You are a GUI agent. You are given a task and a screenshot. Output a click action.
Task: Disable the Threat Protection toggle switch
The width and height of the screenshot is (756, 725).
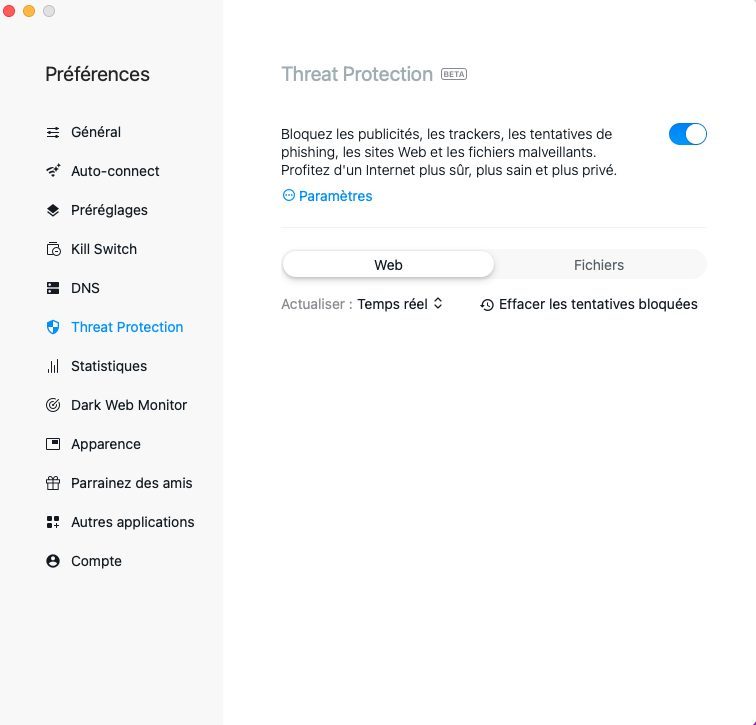click(687, 134)
